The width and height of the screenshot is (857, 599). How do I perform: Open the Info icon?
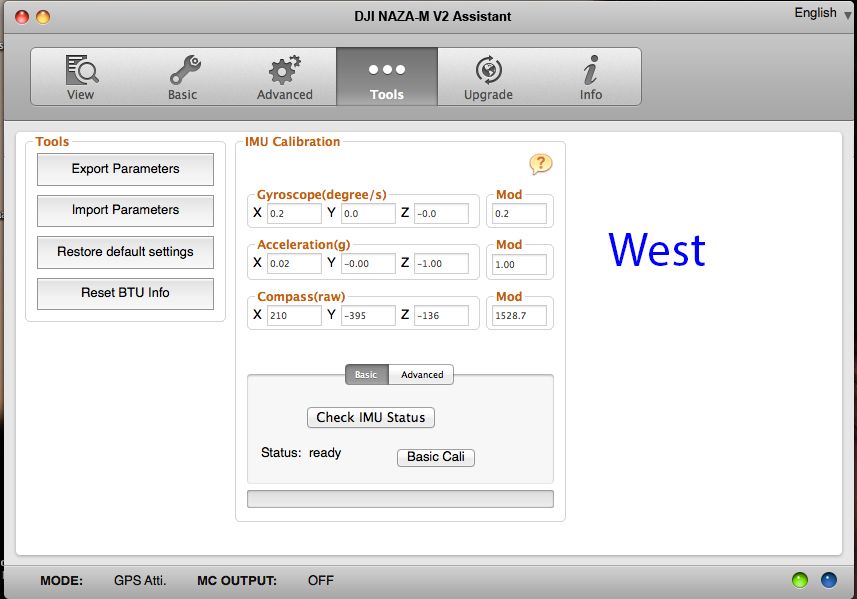(x=591, y=69)
